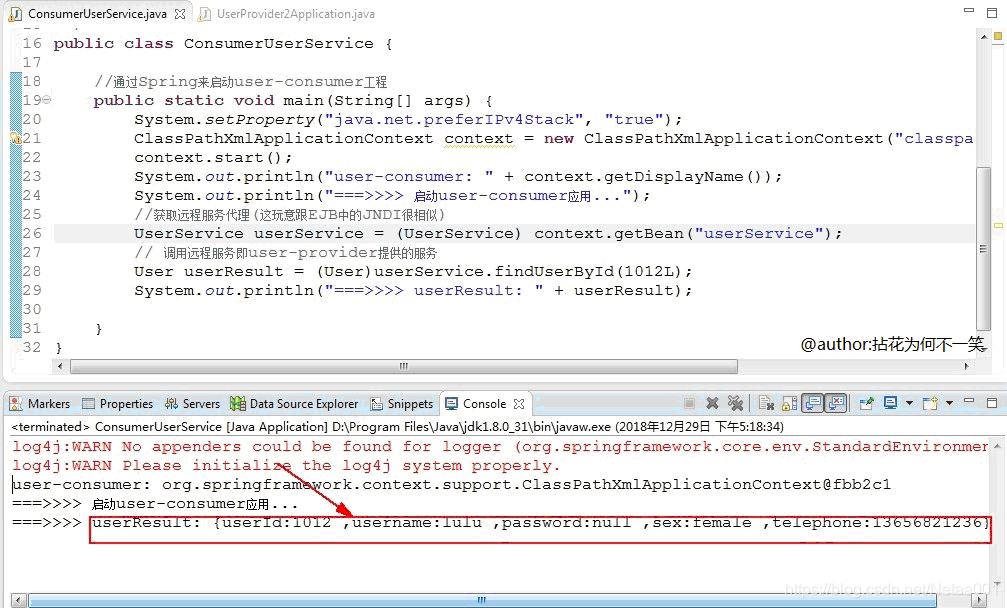The image size is (1007, 608).
Task: Place cursor on 'setProperty' in line 20
Action: 259,119
